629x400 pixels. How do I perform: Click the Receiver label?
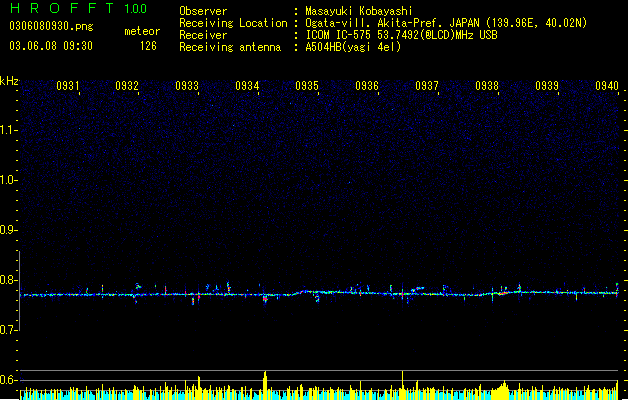203,35
